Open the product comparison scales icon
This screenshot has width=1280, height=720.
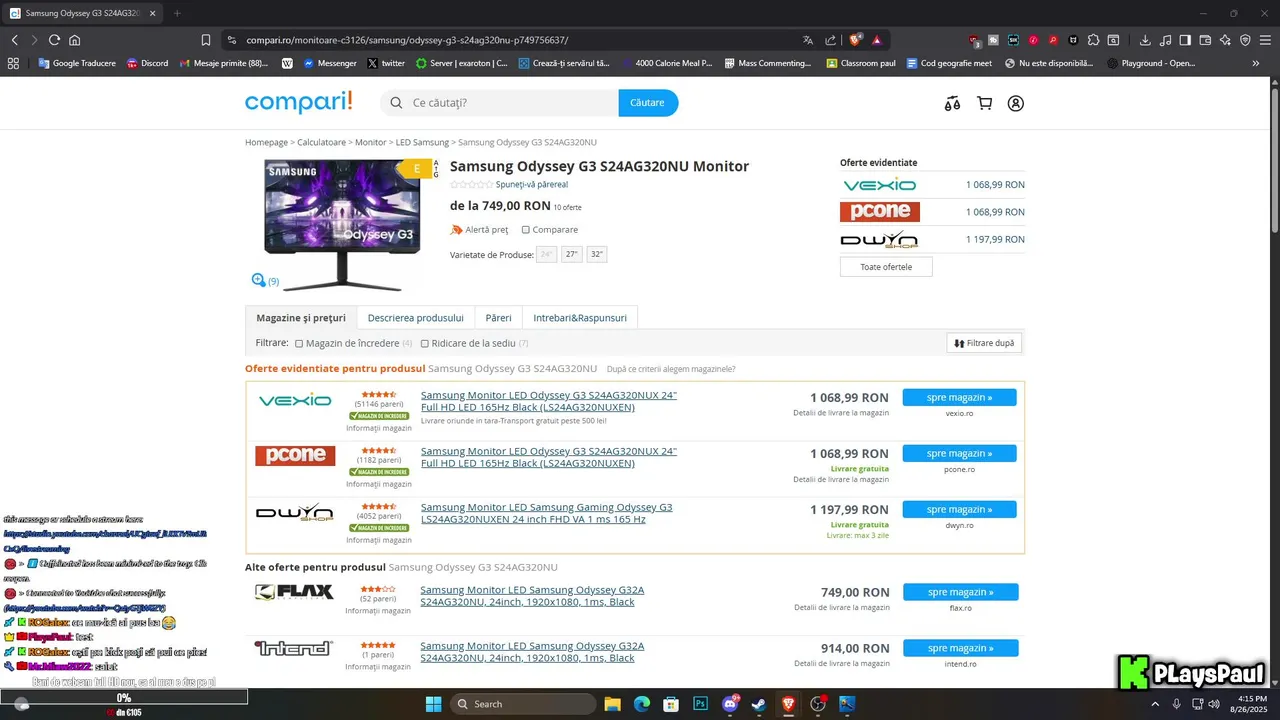click(x=953, y=103)
